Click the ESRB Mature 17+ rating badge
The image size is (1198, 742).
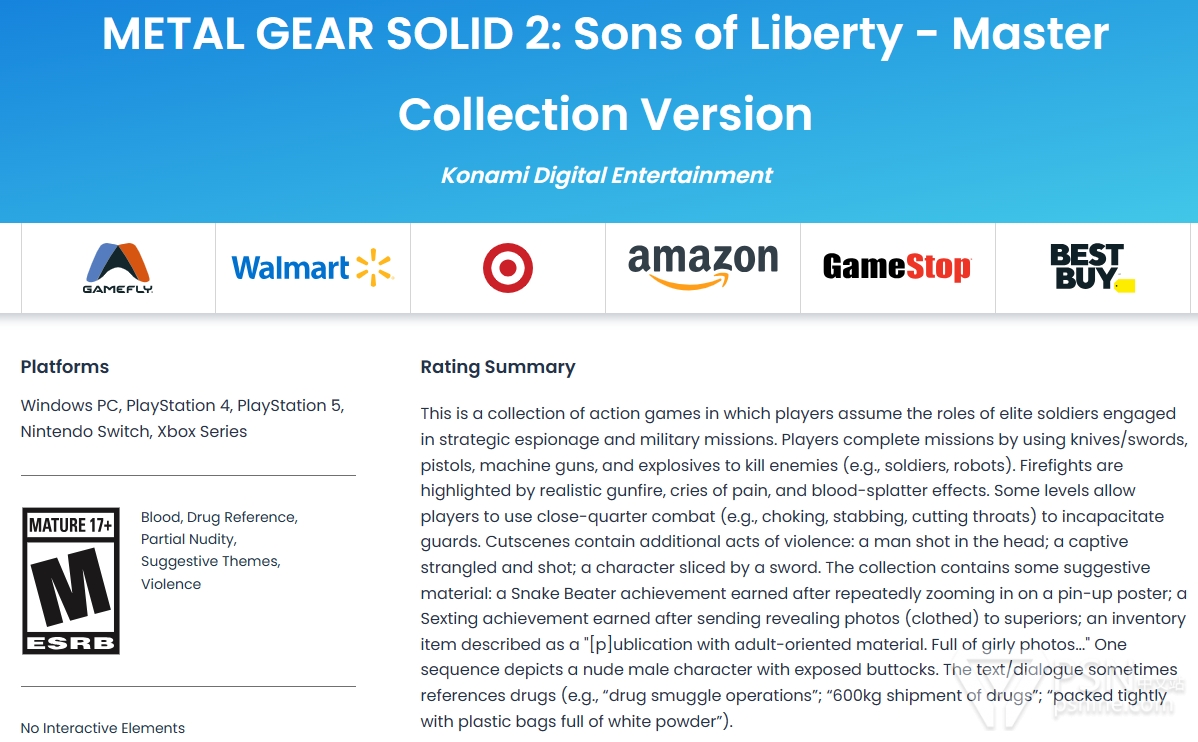tap(71, 581)
